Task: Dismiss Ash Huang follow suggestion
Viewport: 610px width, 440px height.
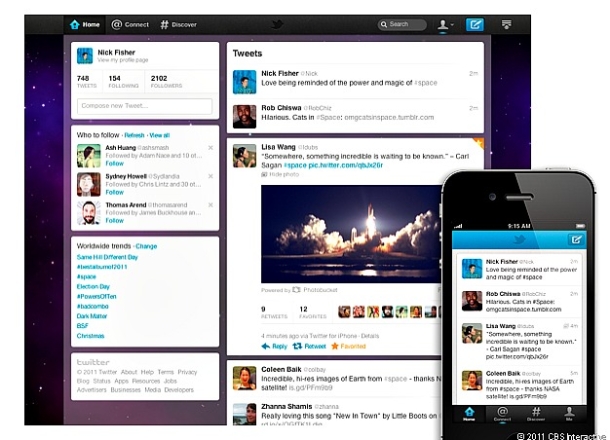Action: (211, 148)
